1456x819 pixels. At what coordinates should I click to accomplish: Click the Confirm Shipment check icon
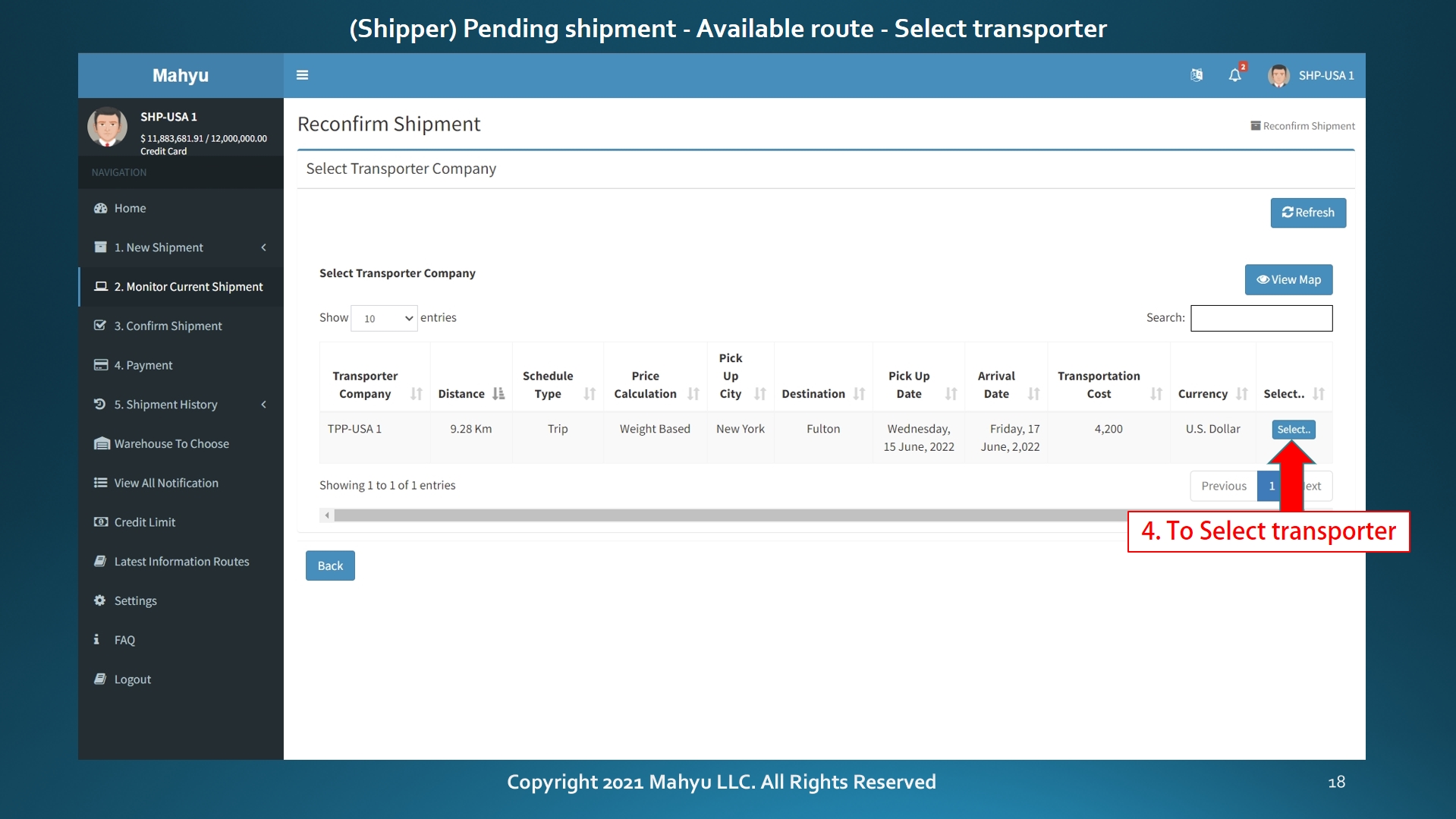(x=100, y=326)
